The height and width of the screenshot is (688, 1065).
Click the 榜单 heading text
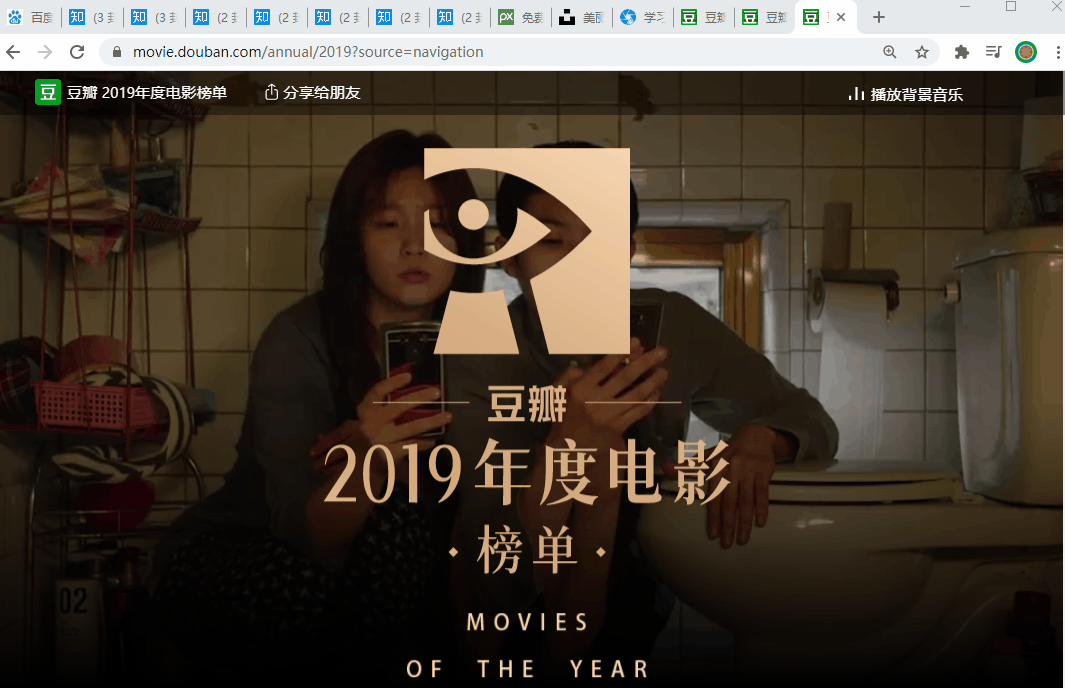click(527, 550)
